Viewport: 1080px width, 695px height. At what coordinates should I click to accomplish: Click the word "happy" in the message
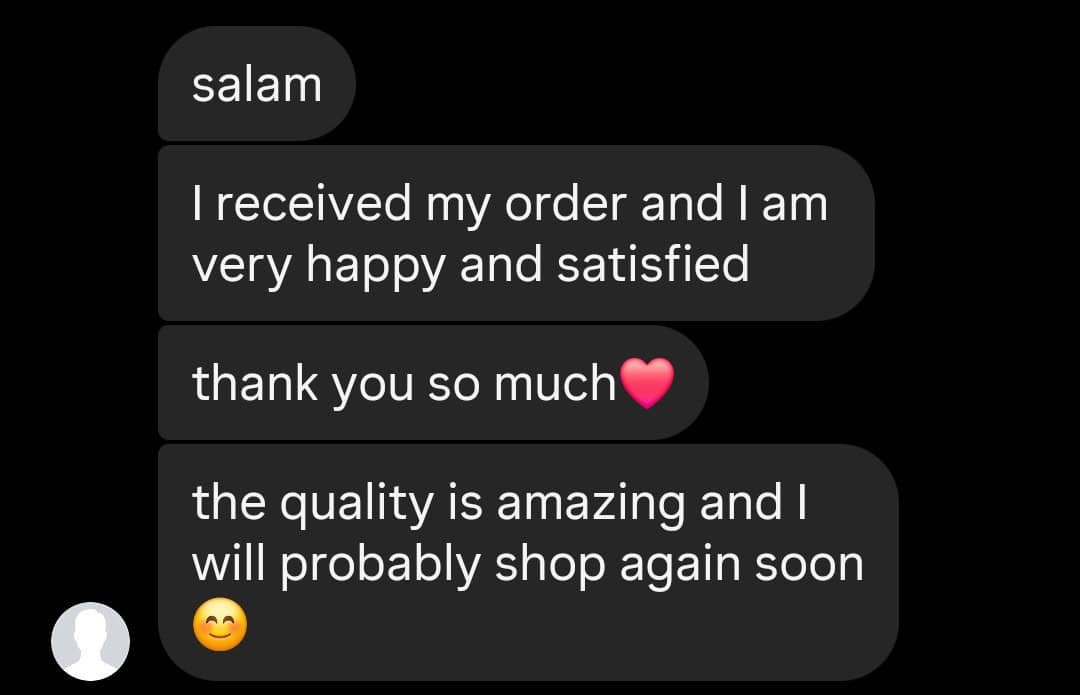pyautogui.click(x=376, y=265)
